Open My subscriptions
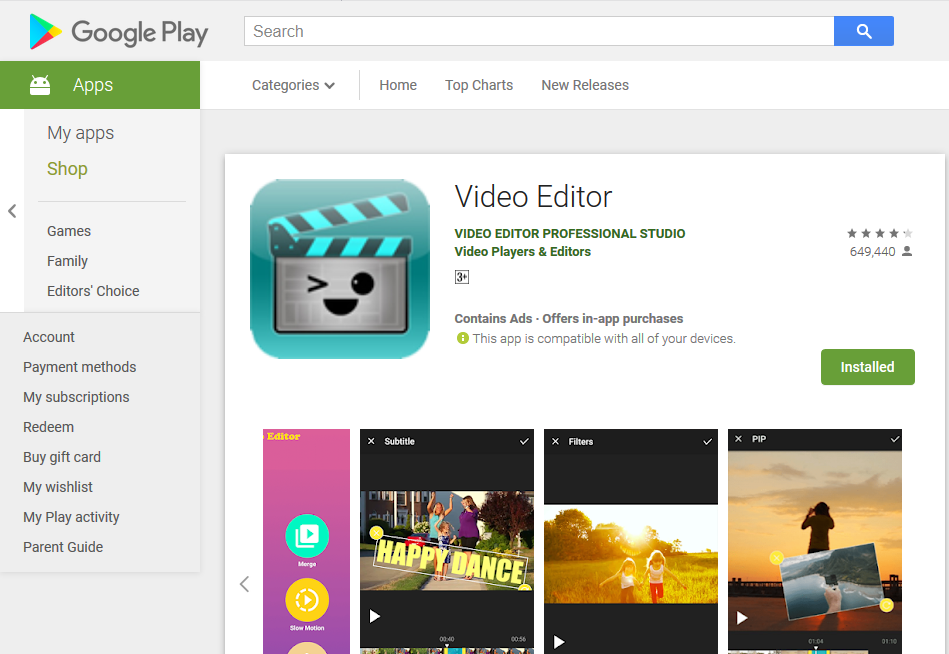Image resolution: width=949 pixels, height=654 pixels. 76,397
